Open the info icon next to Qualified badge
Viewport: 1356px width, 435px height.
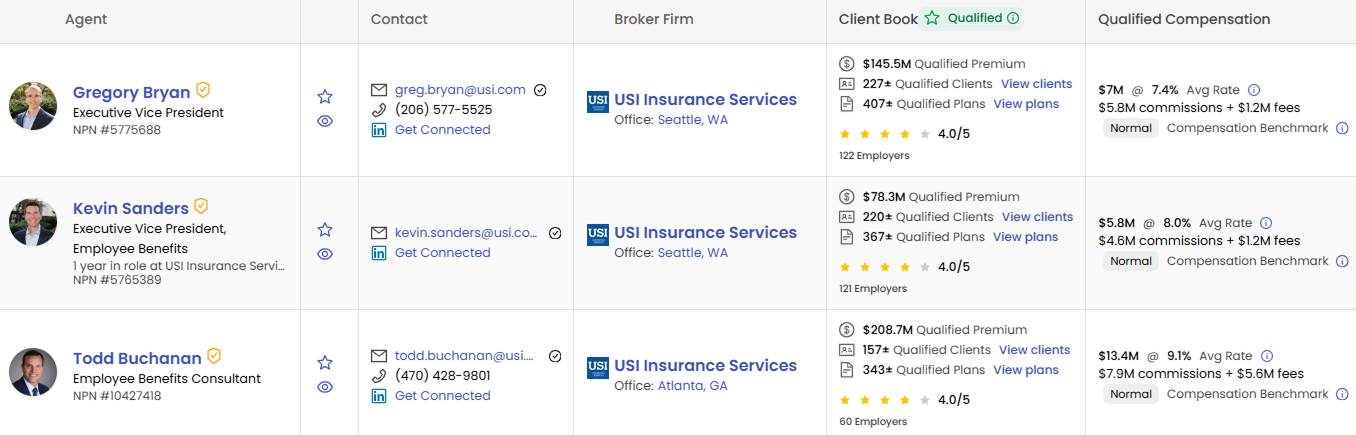[1013, 18]
